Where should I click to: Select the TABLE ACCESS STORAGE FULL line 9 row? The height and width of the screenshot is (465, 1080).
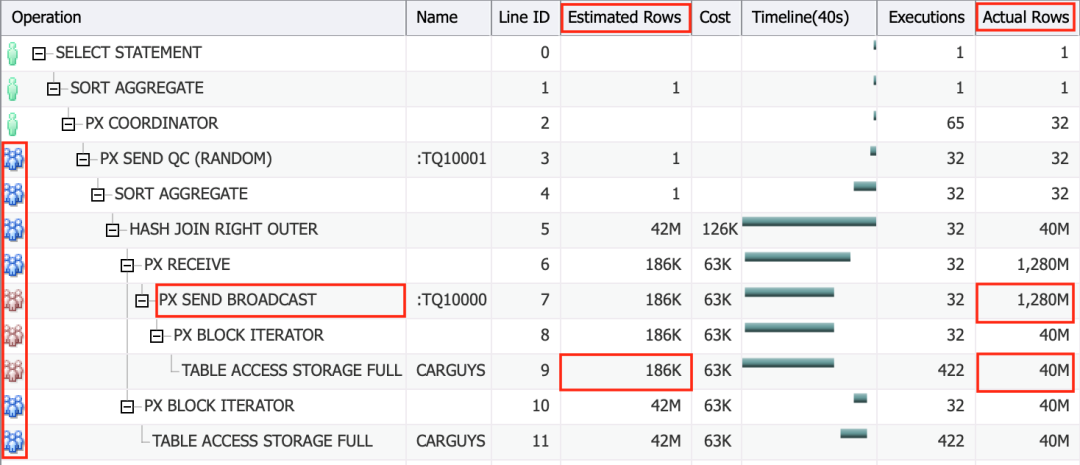point(291,371)
